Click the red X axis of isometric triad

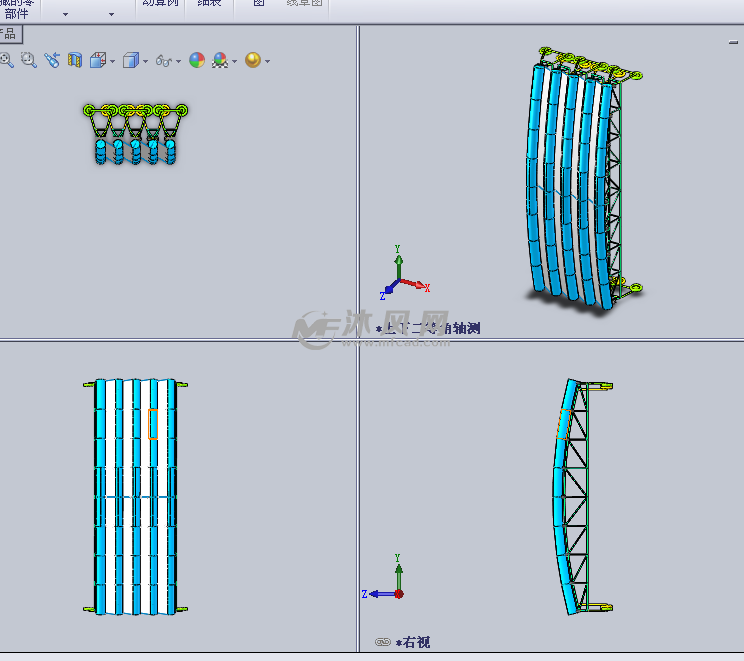pyautogui.click(x=415, y=284)
